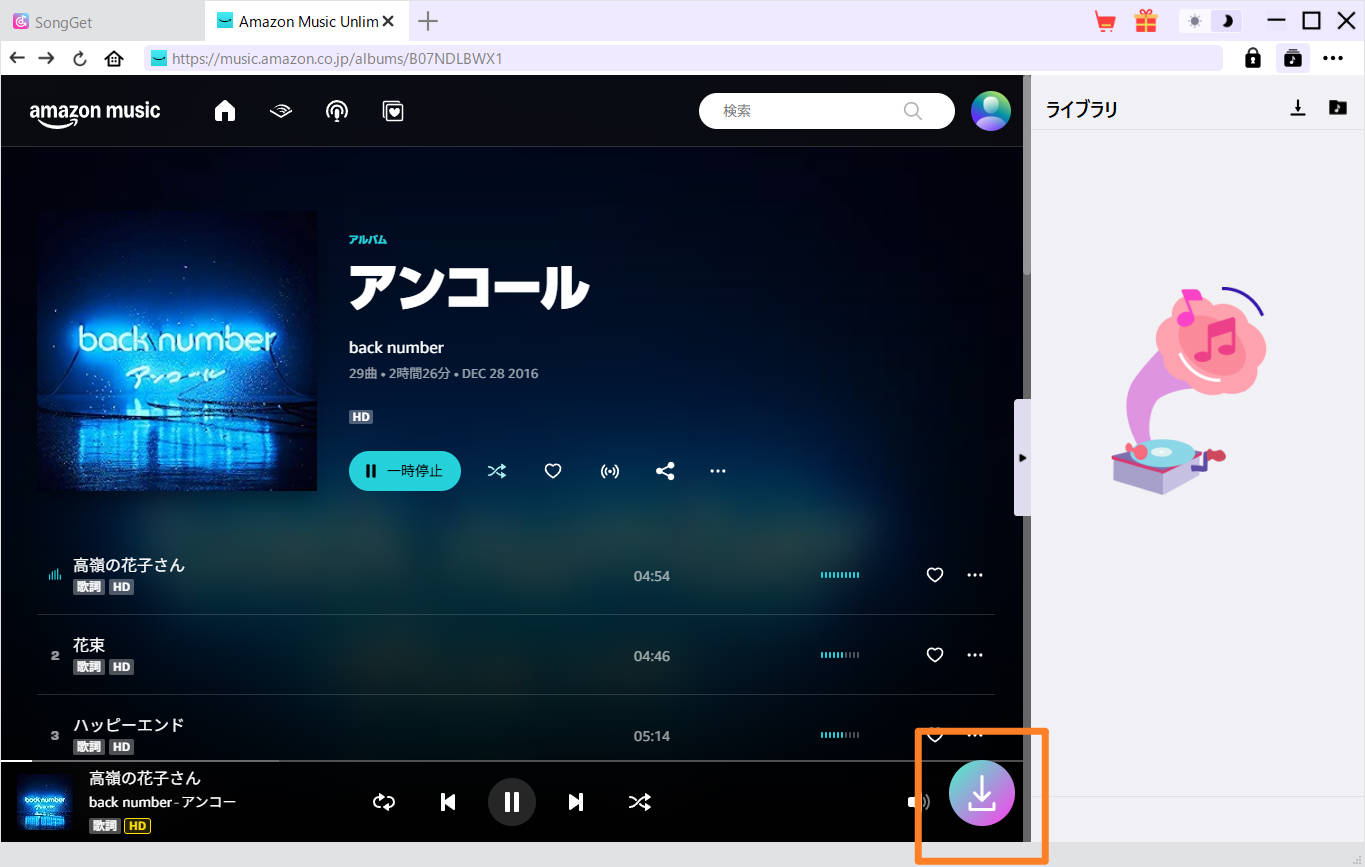Open the Amazon Music home page
1365x867 pixels.
click(224, 111)
